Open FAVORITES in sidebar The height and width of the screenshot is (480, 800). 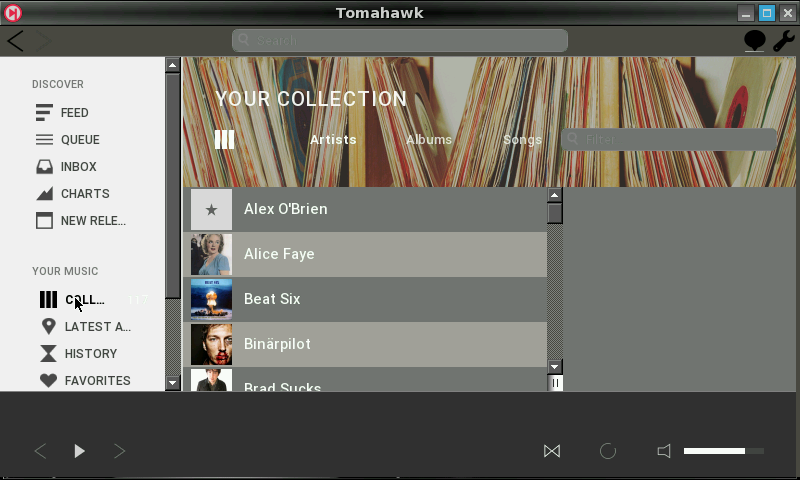pos(97,381)
